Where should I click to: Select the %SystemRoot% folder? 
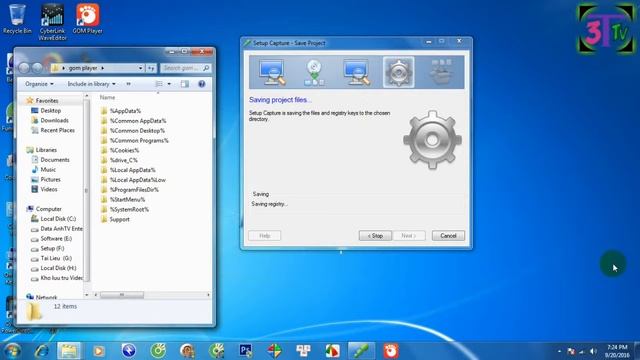point(129,209)
